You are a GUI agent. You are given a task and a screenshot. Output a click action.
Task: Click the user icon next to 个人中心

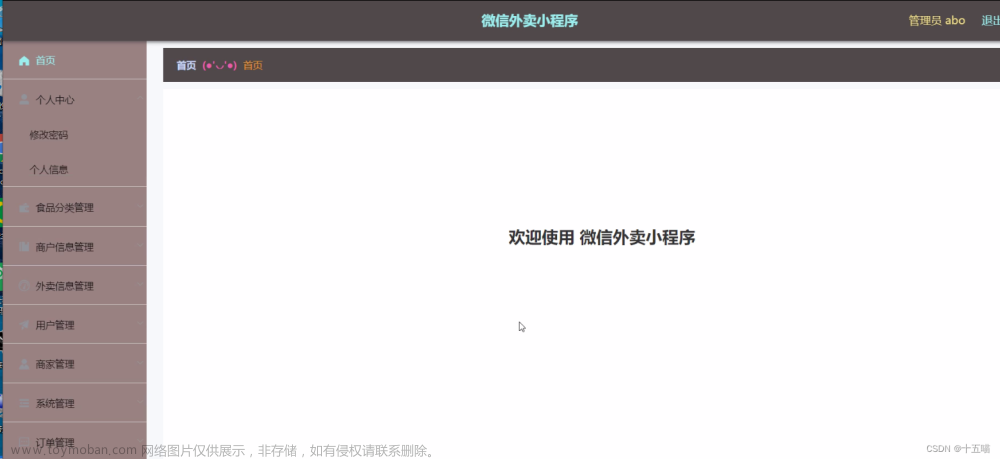24,99
